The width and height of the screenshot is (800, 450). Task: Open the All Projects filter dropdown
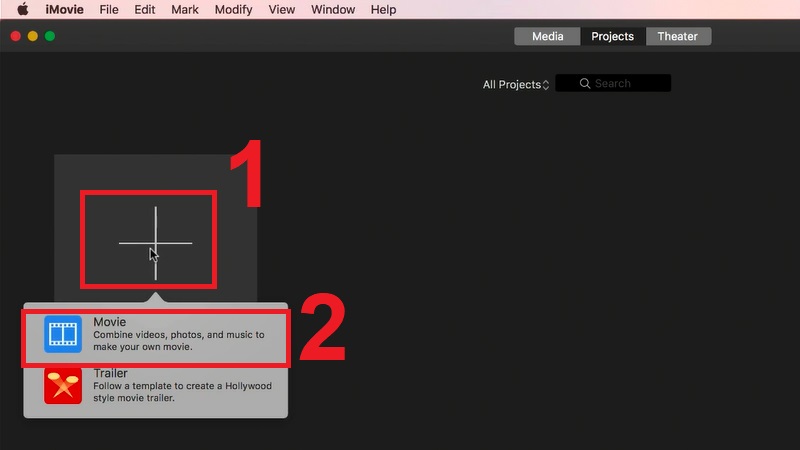coord(516,85)
